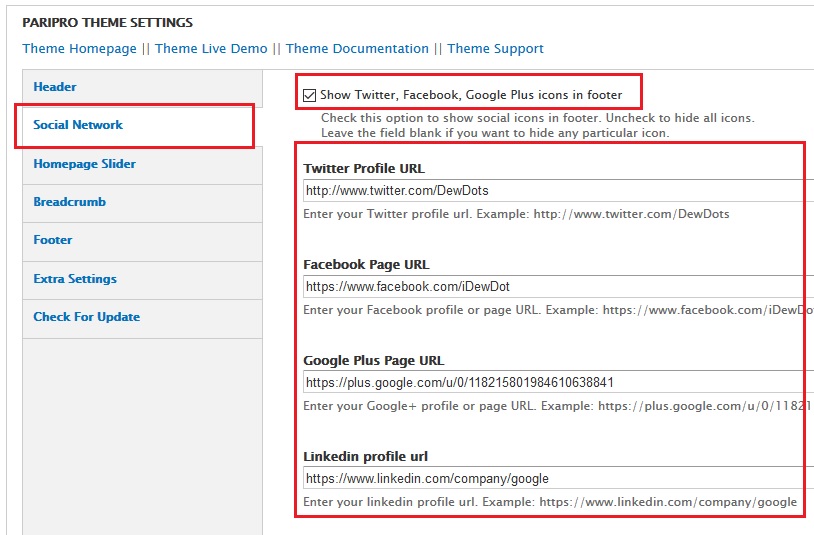Image resolution: width=814 pixels, height=535 pixels.
Task: Click the bold "Facebook Page URL" field label
Action: point(366,265)
